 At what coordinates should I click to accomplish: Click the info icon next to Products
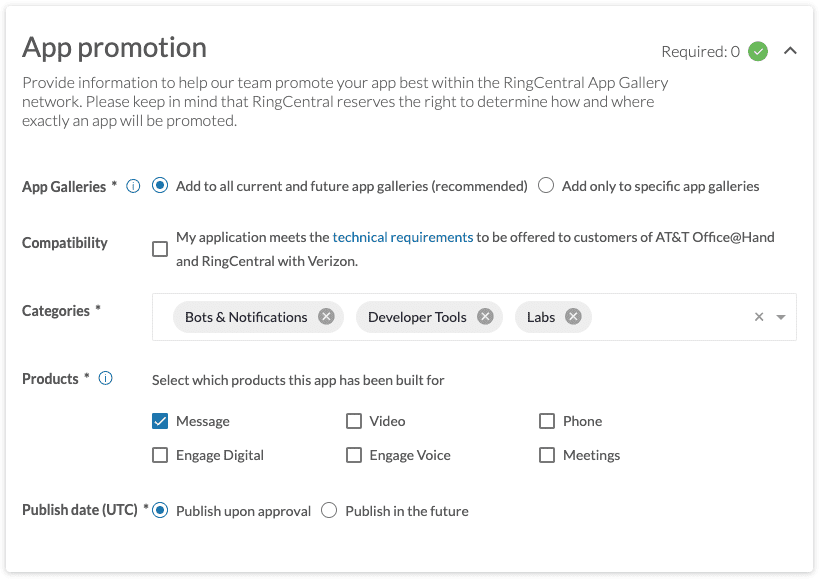(105, 379)
